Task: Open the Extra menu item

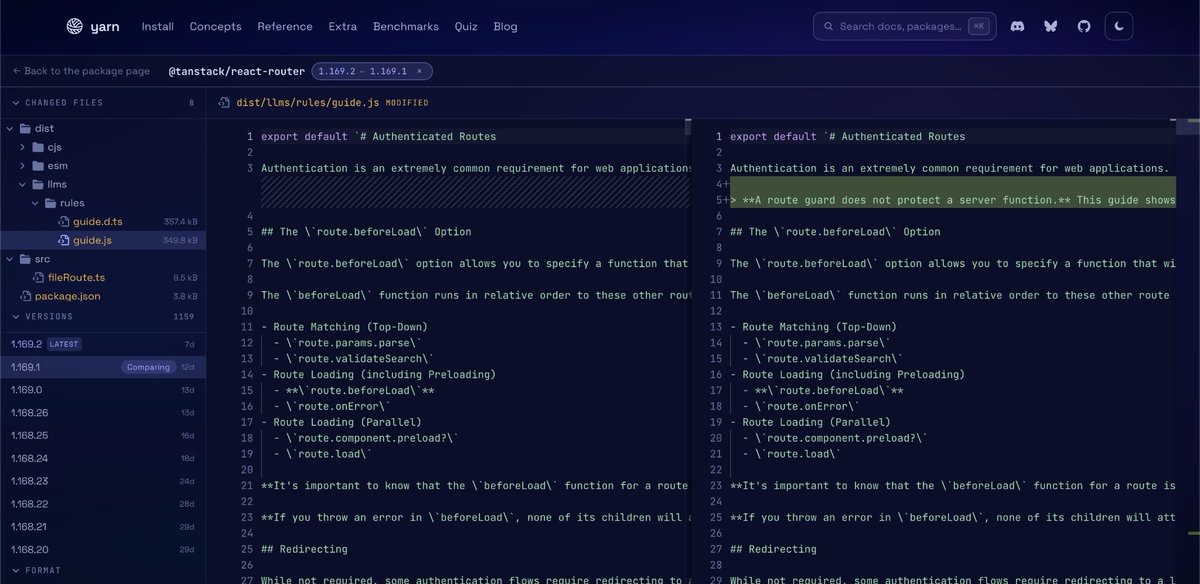Action: point(343,27)
